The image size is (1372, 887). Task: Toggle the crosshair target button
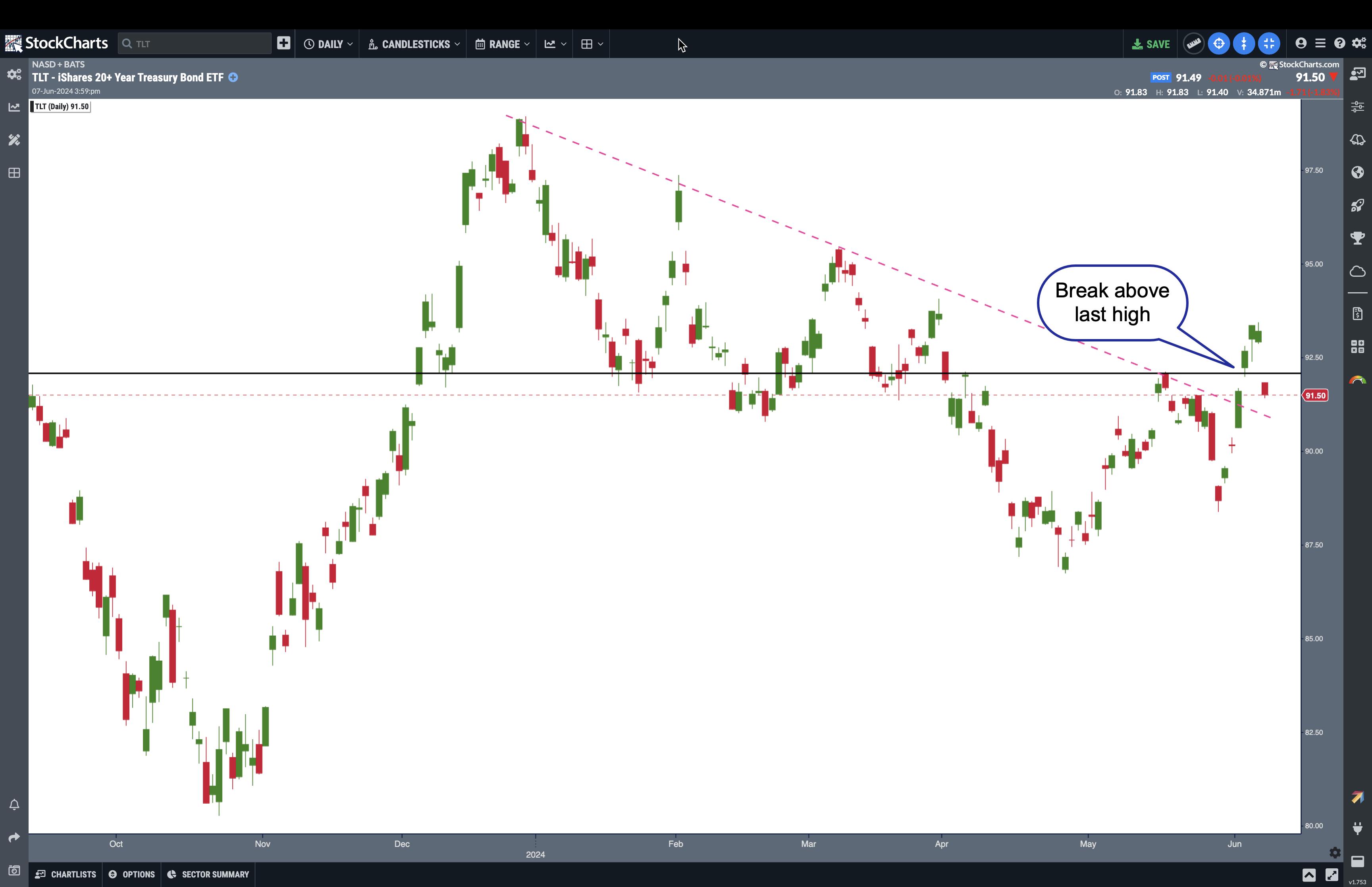[1219, 44]
